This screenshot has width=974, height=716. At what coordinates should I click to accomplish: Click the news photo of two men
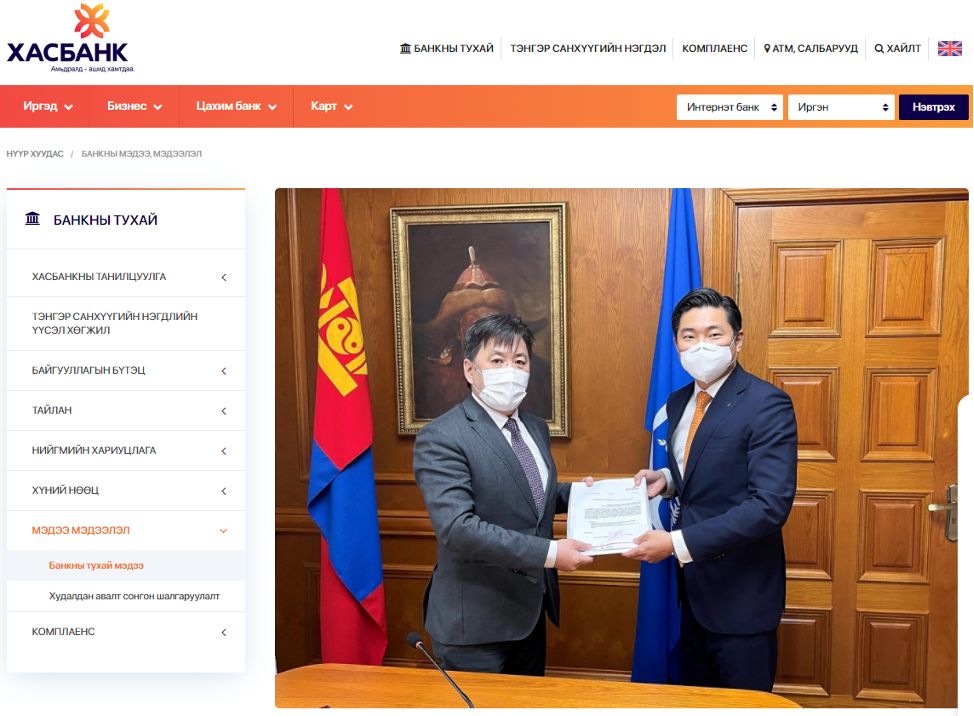tap(621, 447)
